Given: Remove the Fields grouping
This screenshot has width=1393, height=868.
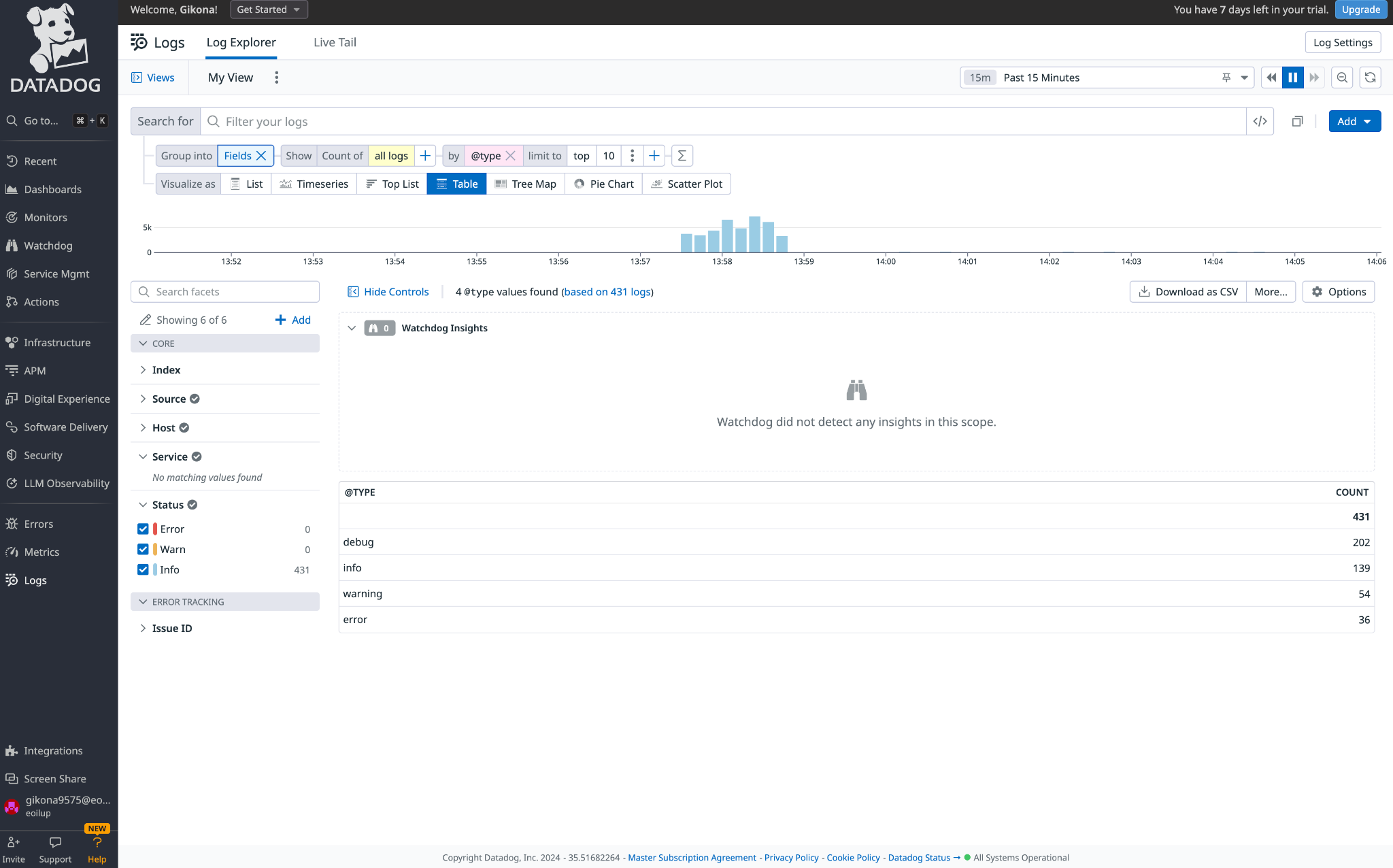Looking at the screenshot, I should coord(261,156).
